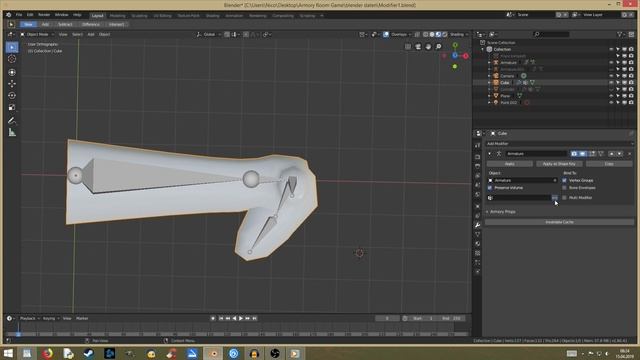Move Armature modifier up arrow

point(611,153)
